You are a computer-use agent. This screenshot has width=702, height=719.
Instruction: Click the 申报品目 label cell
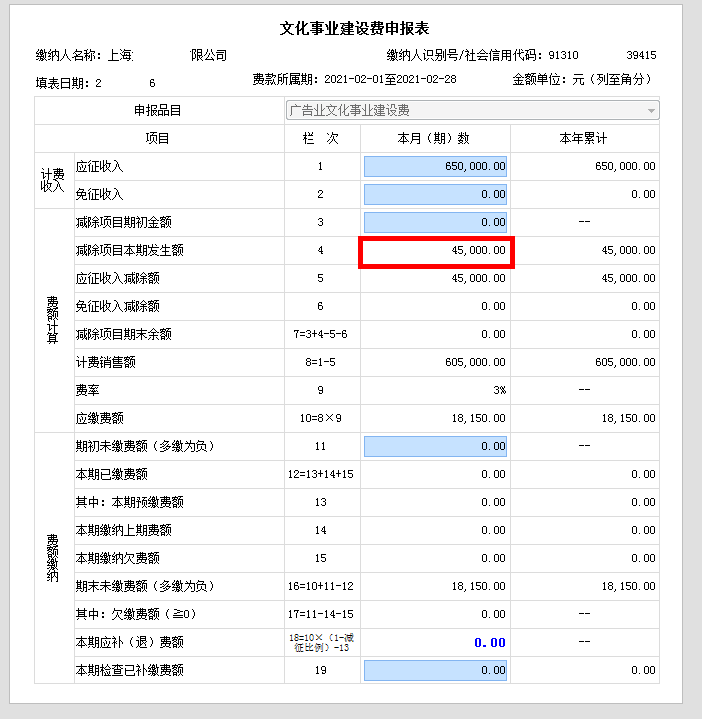(x=158, y=111)
